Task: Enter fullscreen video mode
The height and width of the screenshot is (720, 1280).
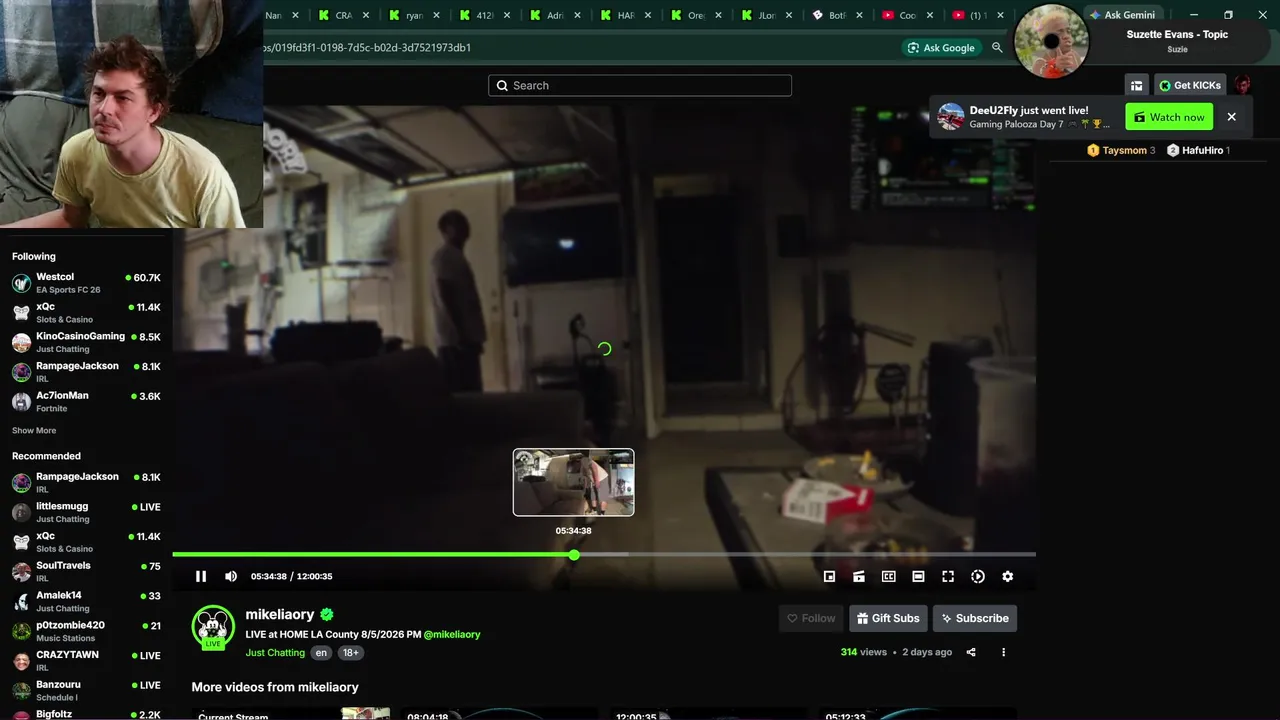Action: (x=948, y=576)
